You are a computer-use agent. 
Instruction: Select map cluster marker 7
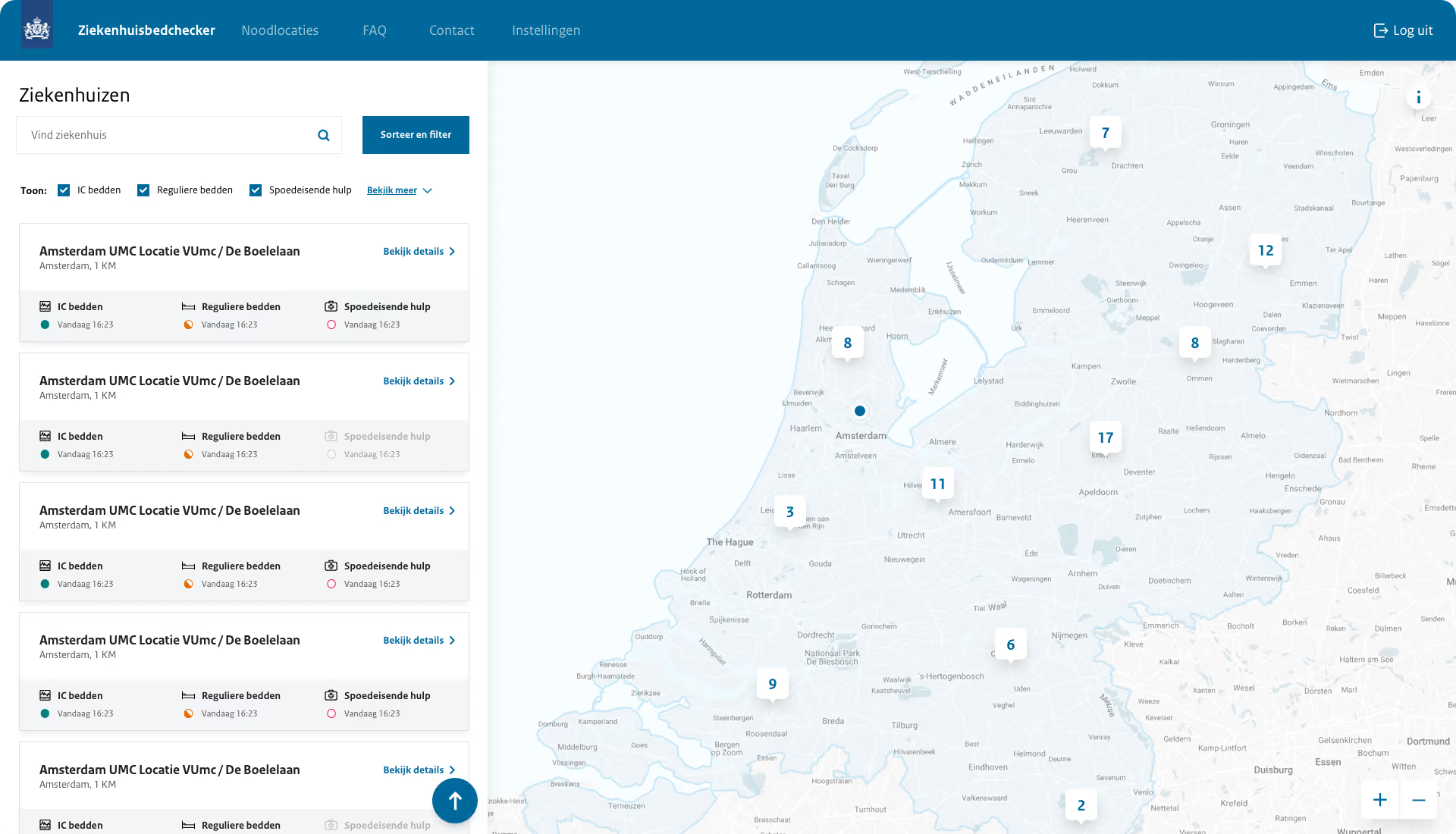pyautogui.click(x=1106, y=133)
